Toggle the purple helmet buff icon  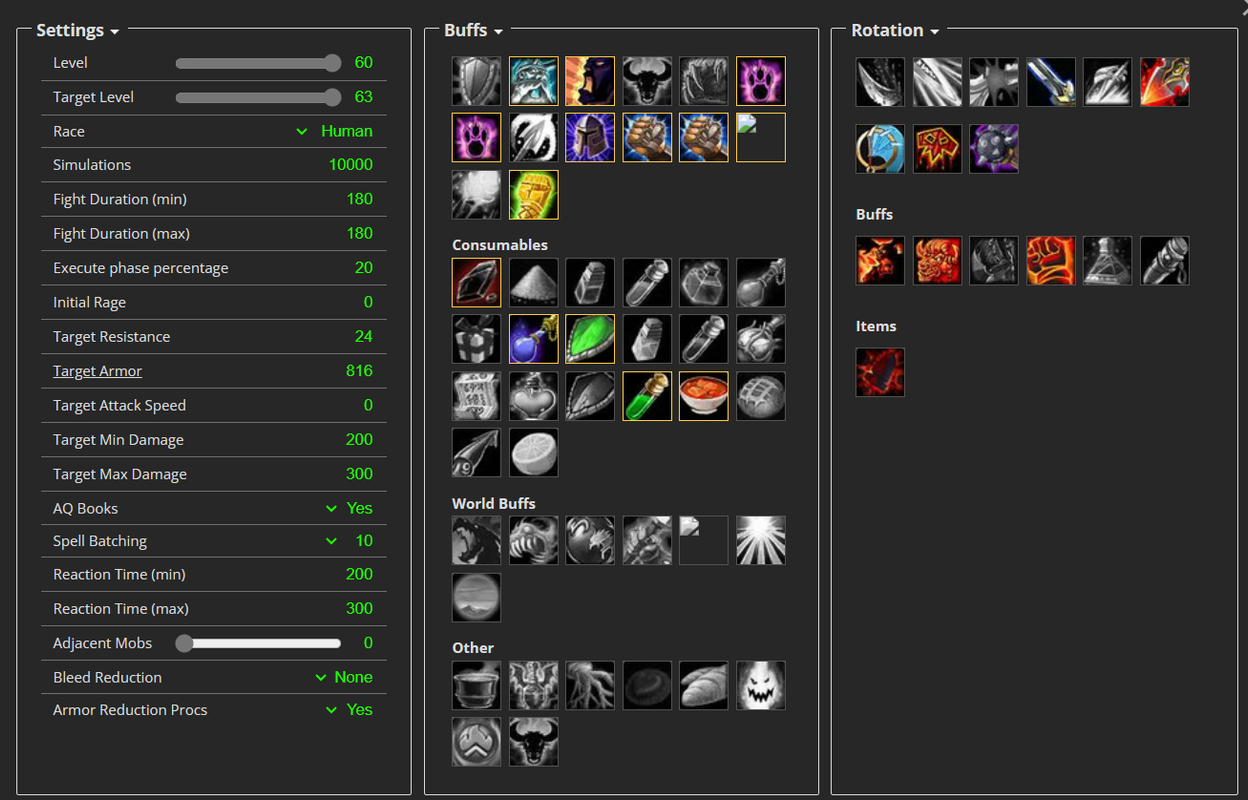[590, 137]
